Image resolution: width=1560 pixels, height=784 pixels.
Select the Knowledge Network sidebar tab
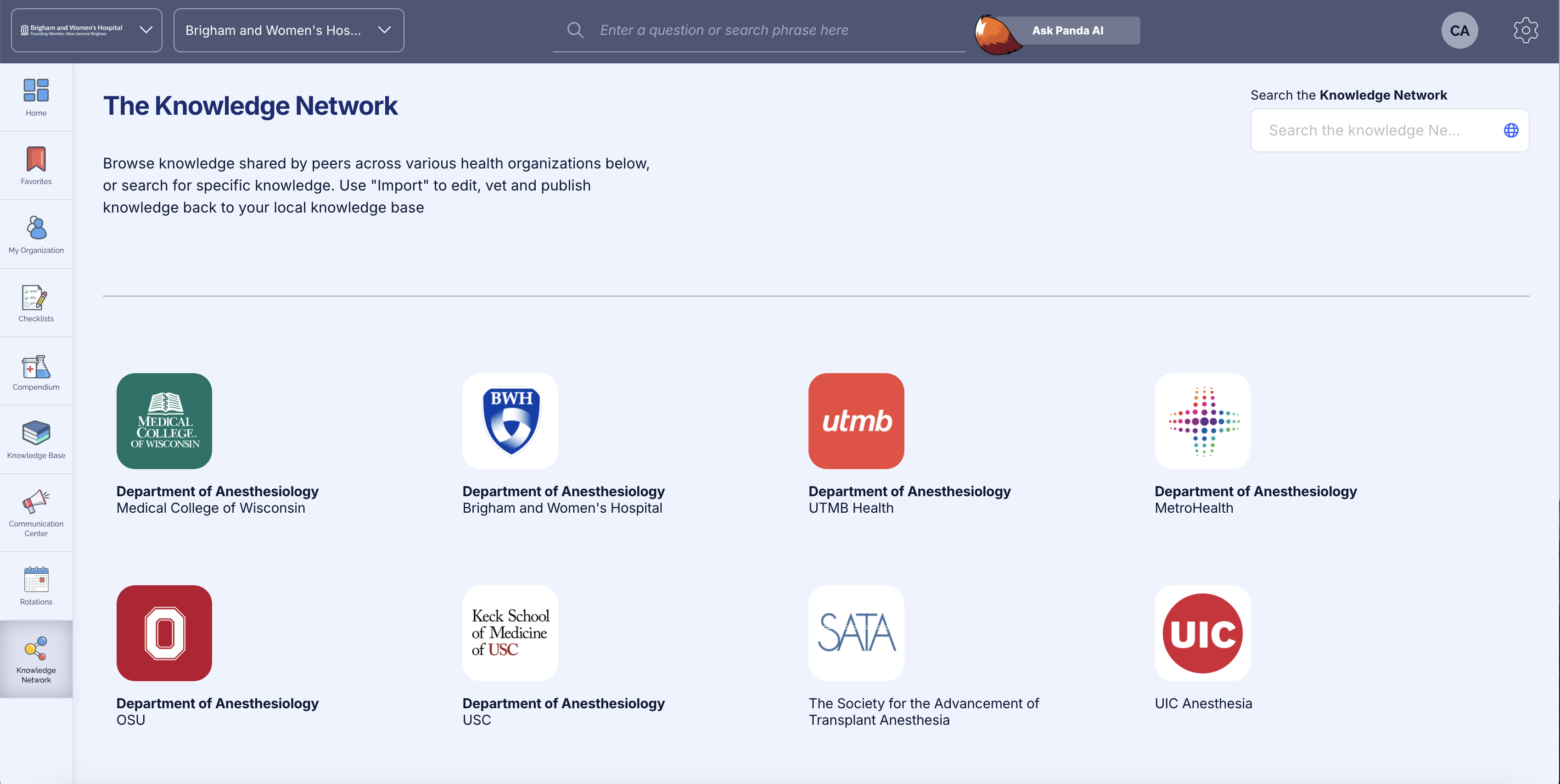[36, 659]
